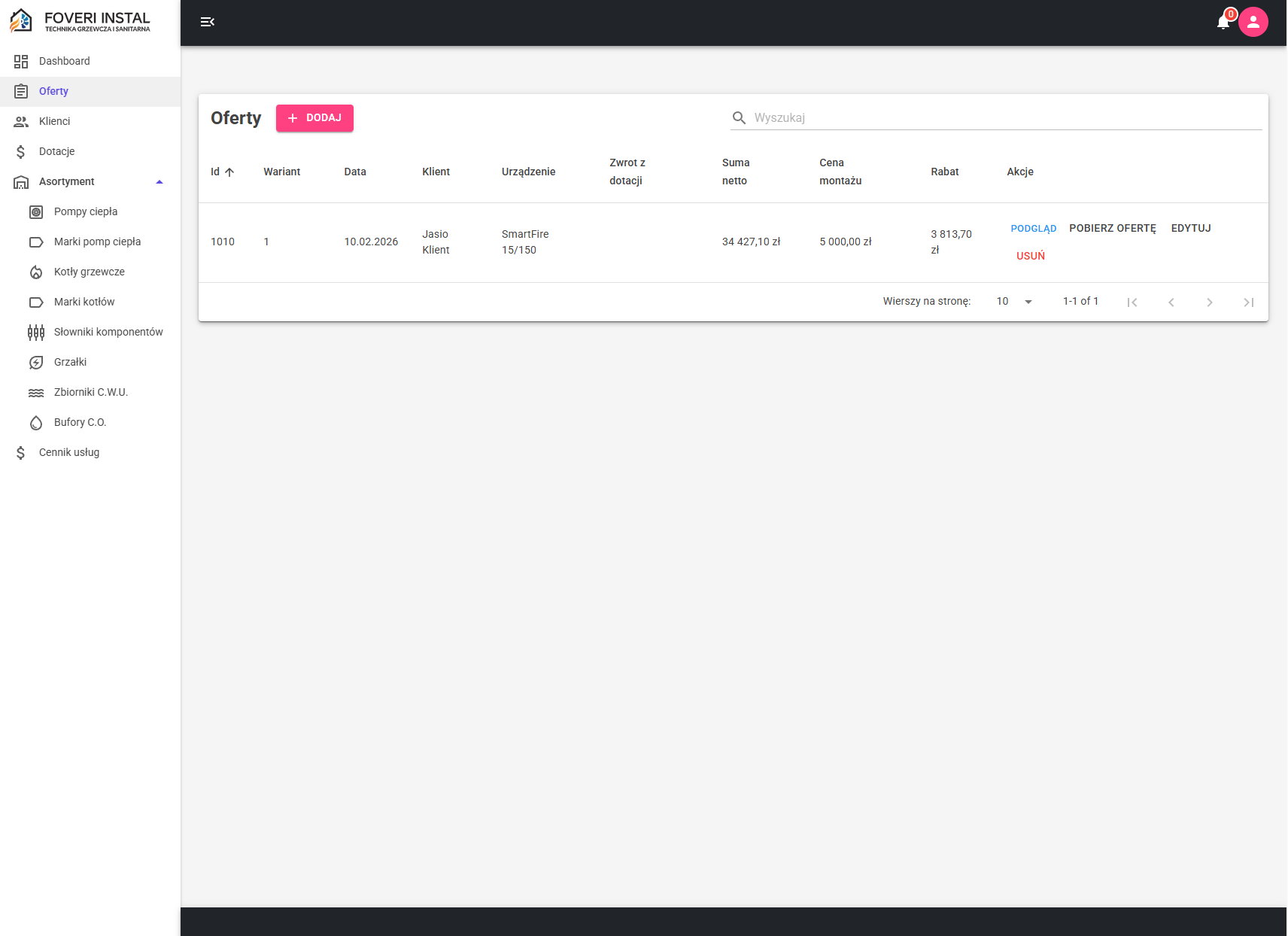Sort by Cena montażu column header
Screen dimensions: 1288x936
coord(840,172)
